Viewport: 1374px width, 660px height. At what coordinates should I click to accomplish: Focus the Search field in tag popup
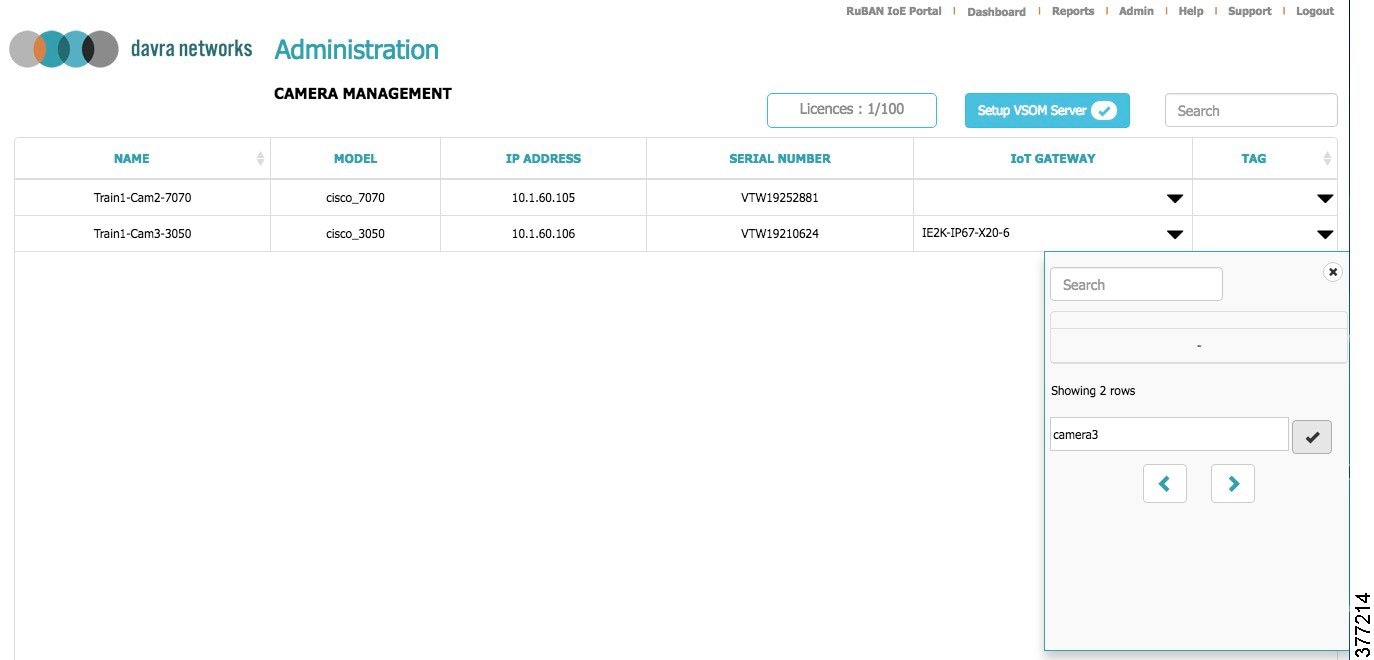pos(1136,284)
